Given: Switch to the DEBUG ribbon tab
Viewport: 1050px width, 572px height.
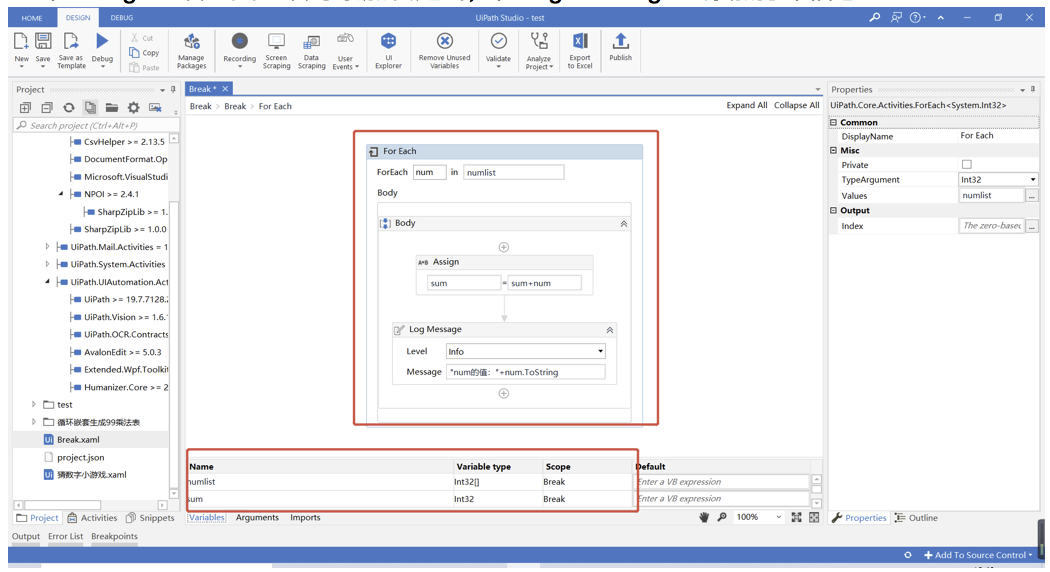Looking at the screenshot, I should [x=121, y=17].
